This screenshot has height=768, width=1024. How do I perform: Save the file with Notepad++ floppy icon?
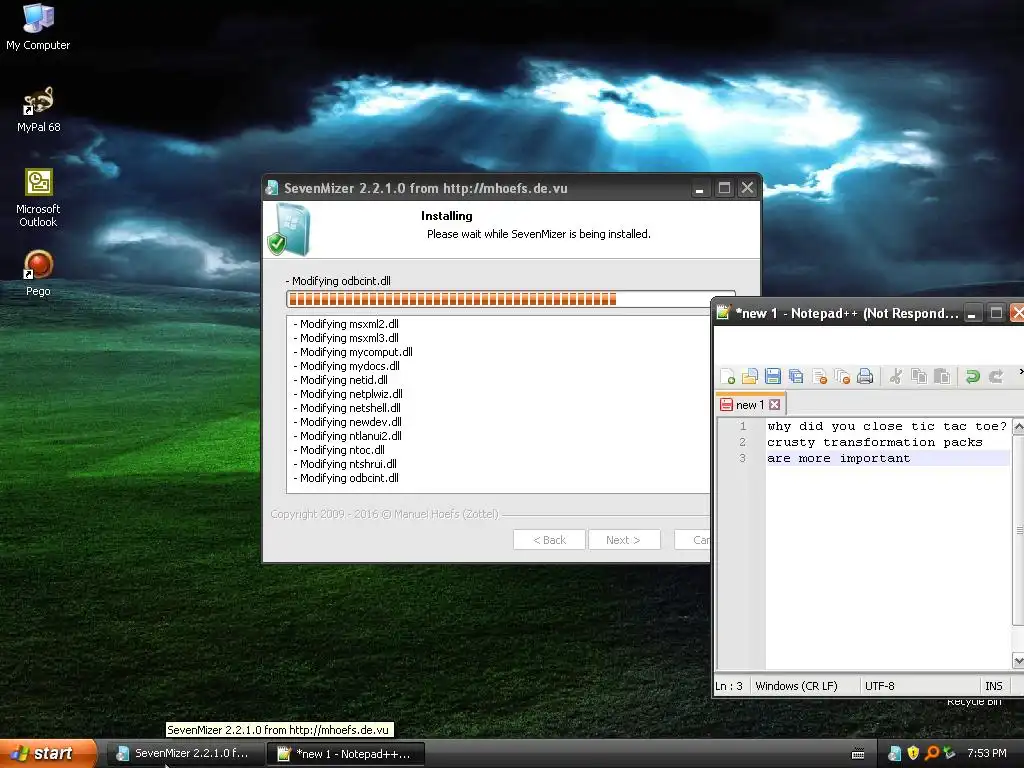click(x=773, y=376)
